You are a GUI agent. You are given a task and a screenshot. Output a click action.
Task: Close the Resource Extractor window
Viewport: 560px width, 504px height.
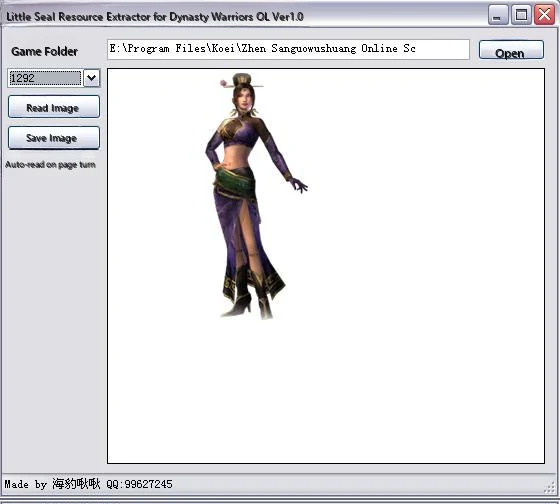click(544, 15)
